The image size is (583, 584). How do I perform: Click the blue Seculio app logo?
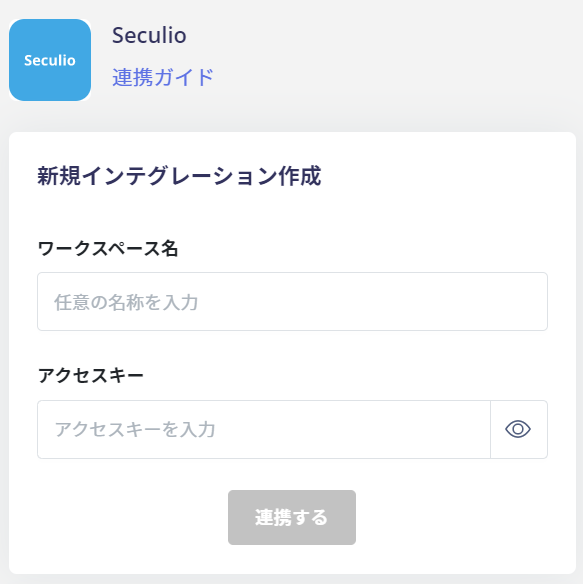50,60
